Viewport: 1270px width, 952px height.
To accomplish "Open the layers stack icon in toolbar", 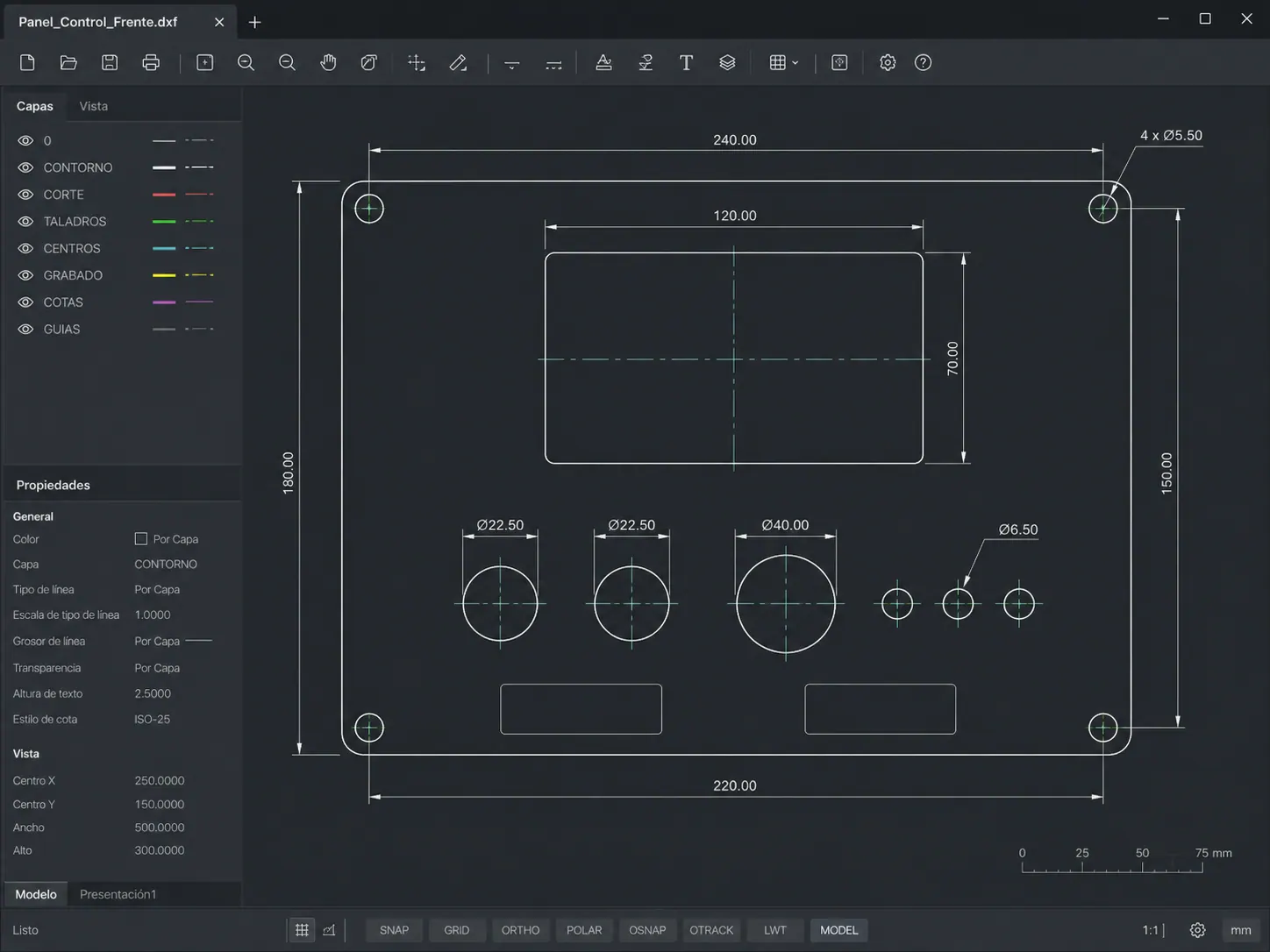I will [727, 62].
